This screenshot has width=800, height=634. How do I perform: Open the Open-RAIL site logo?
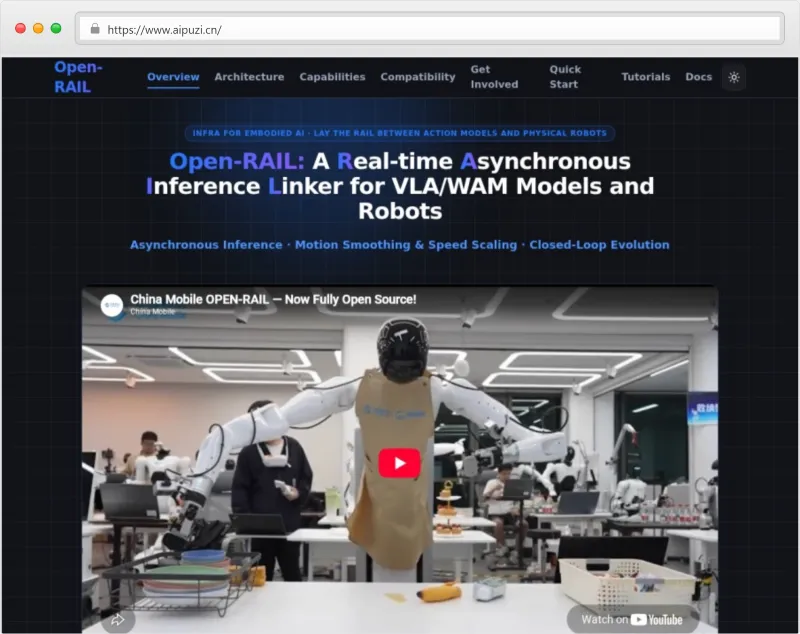79,77
